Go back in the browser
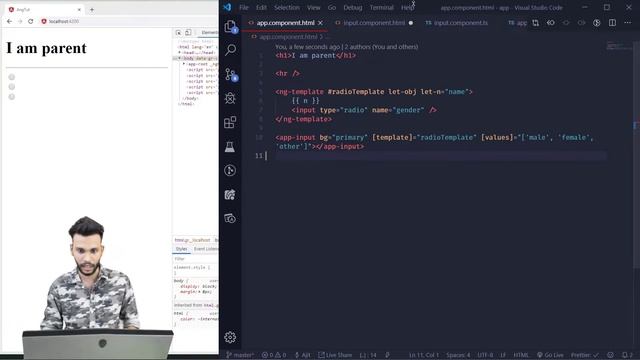The height and width of the screenshot is (360, 640). (x=9, y=21)
